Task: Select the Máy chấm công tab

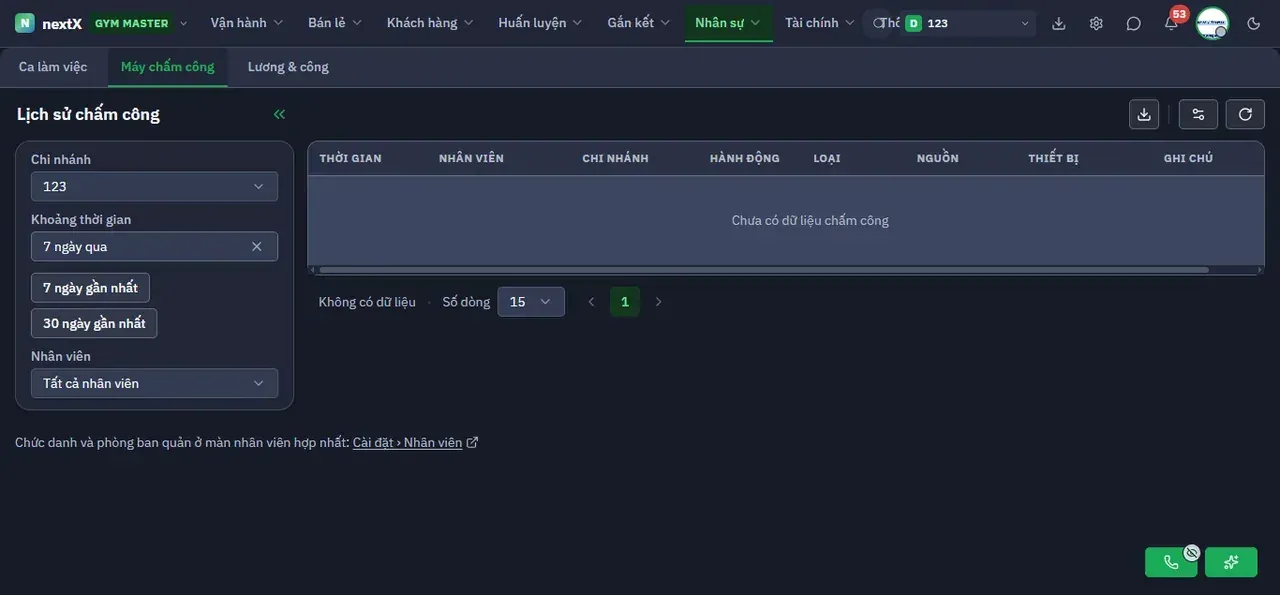Action: pyautogui.click(x=168, y=67)
